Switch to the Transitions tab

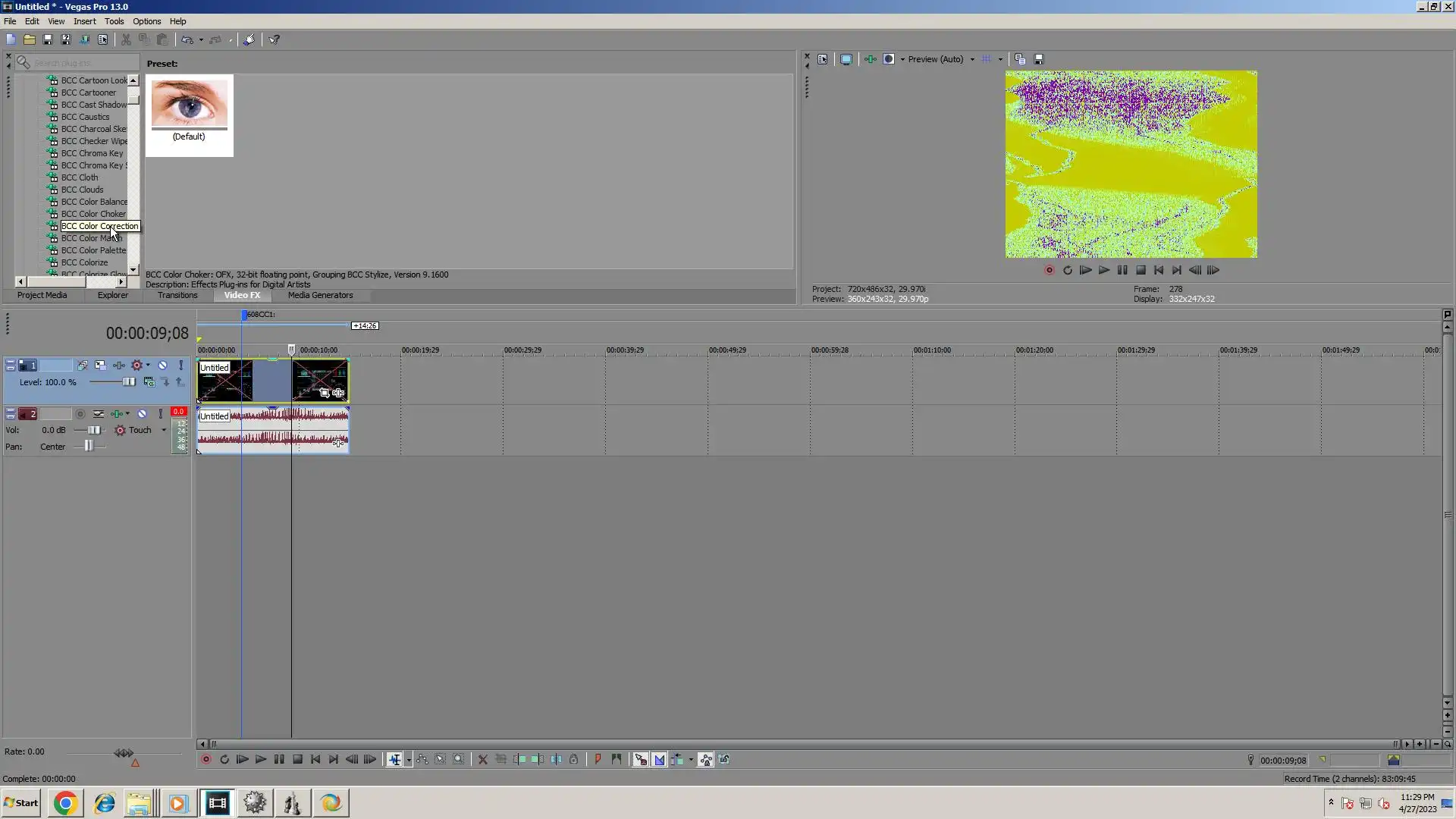(x=177, y=296)
